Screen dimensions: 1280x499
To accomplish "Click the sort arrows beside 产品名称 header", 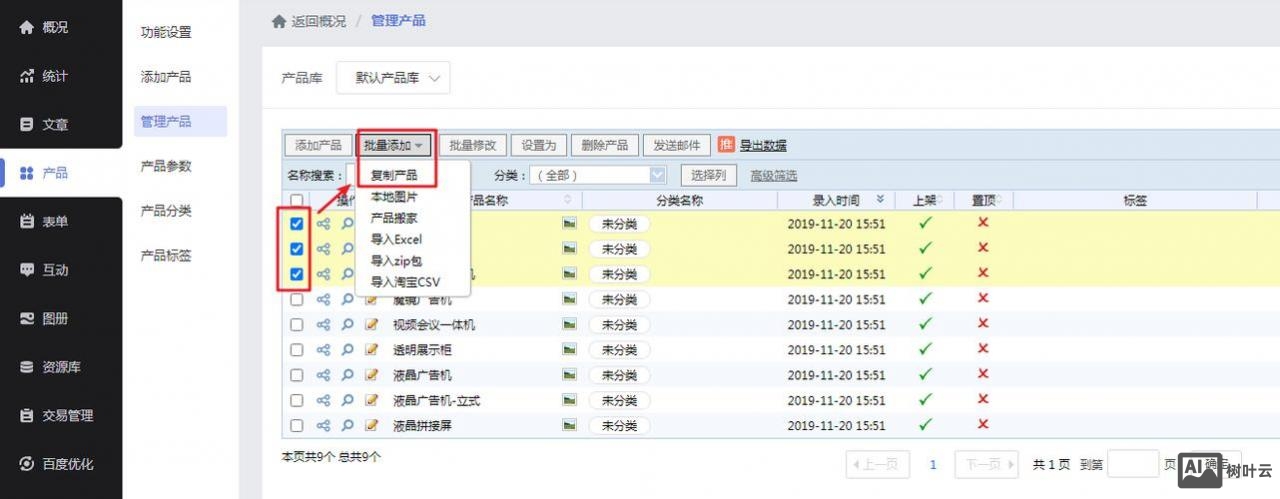I will (x=568, y=200).
